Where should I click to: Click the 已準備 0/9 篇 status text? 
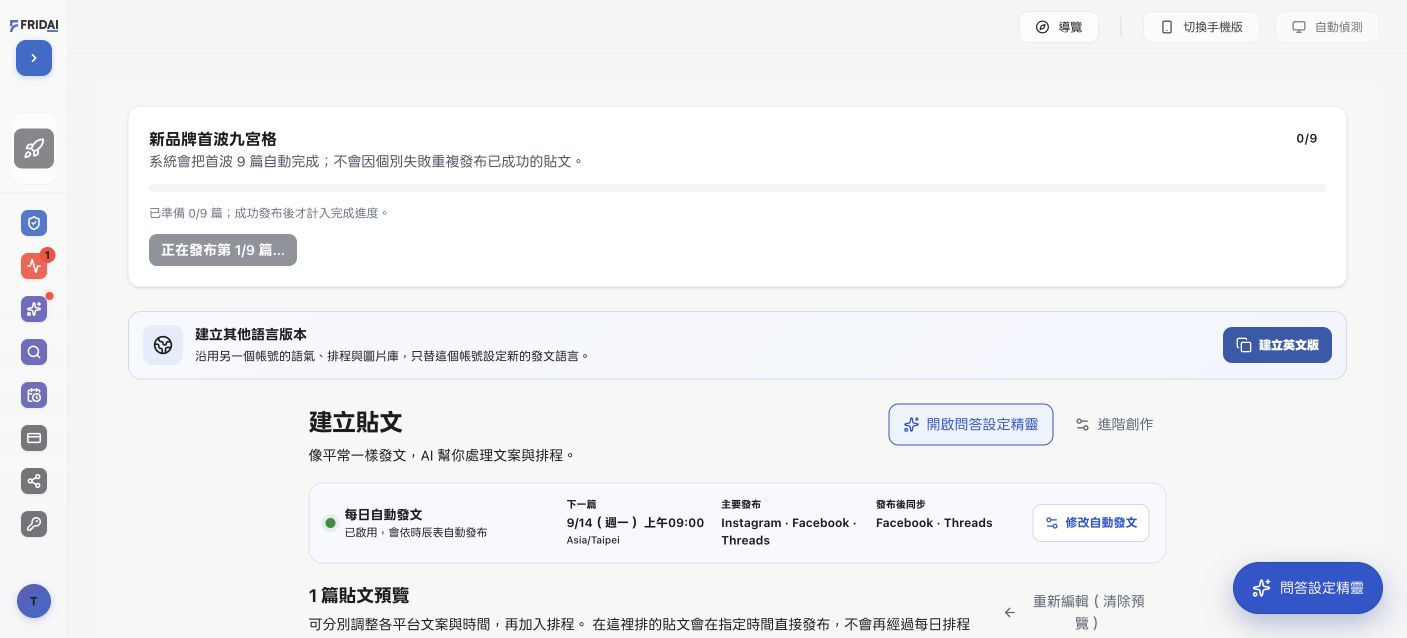click(268, 213)
